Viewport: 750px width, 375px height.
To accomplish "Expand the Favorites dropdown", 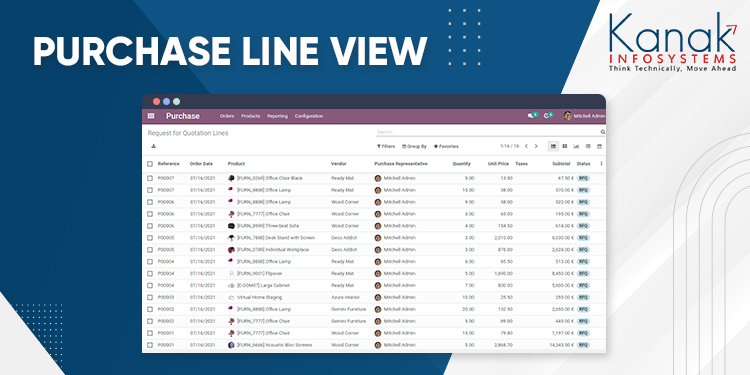I will point(446,146).
